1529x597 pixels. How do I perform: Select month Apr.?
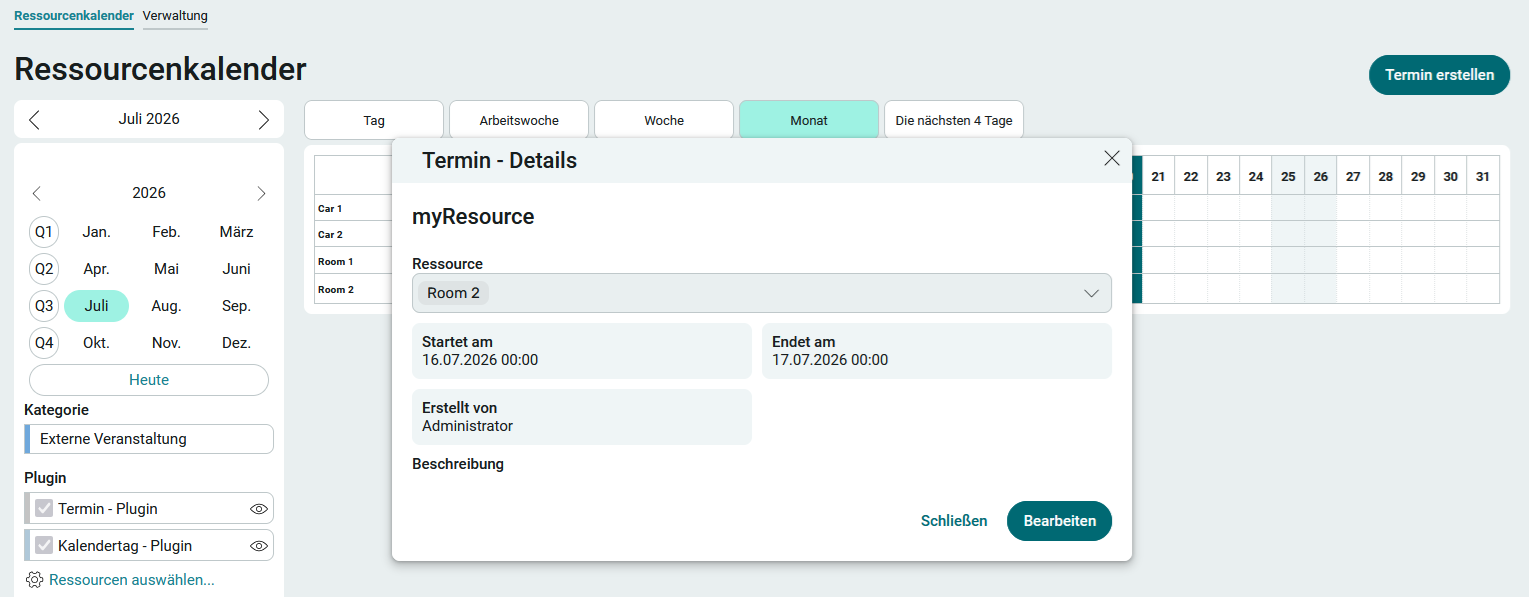click(96, 269)
